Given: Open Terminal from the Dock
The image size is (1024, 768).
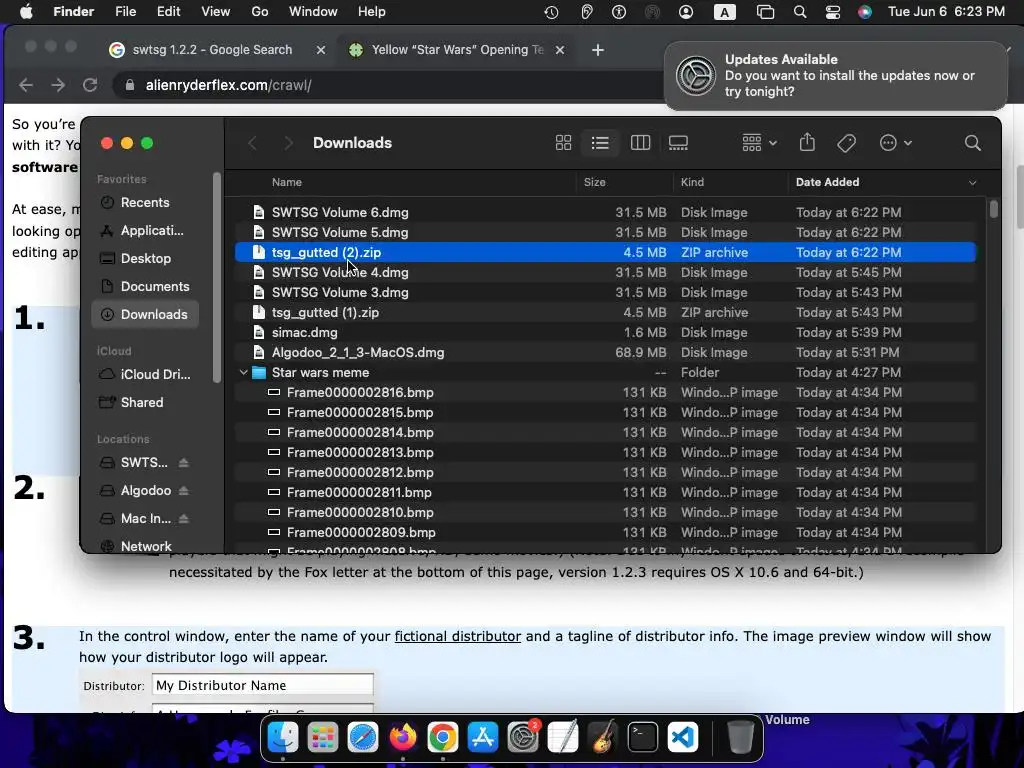Looking at the screenshot, I should [643, 737].
